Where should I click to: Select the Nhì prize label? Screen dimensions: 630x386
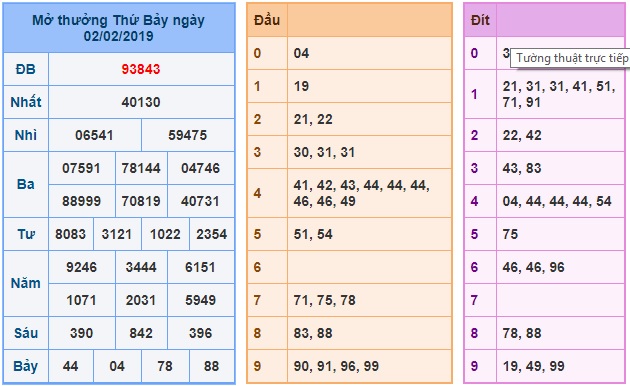(26, 135)
